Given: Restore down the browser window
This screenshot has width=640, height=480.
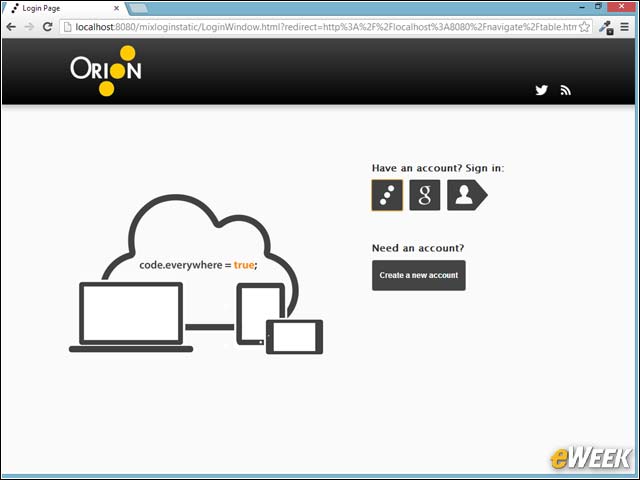Looking at the screenshot, I should [598, 7].
